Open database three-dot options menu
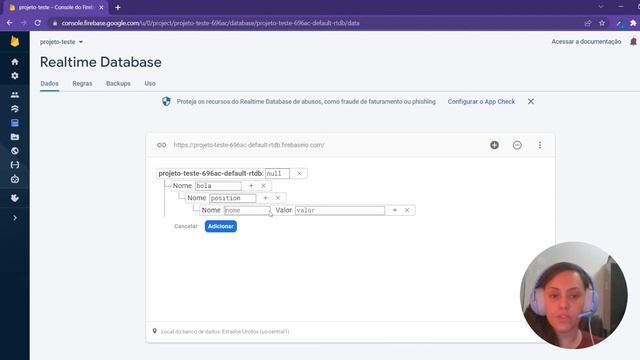 540,145
